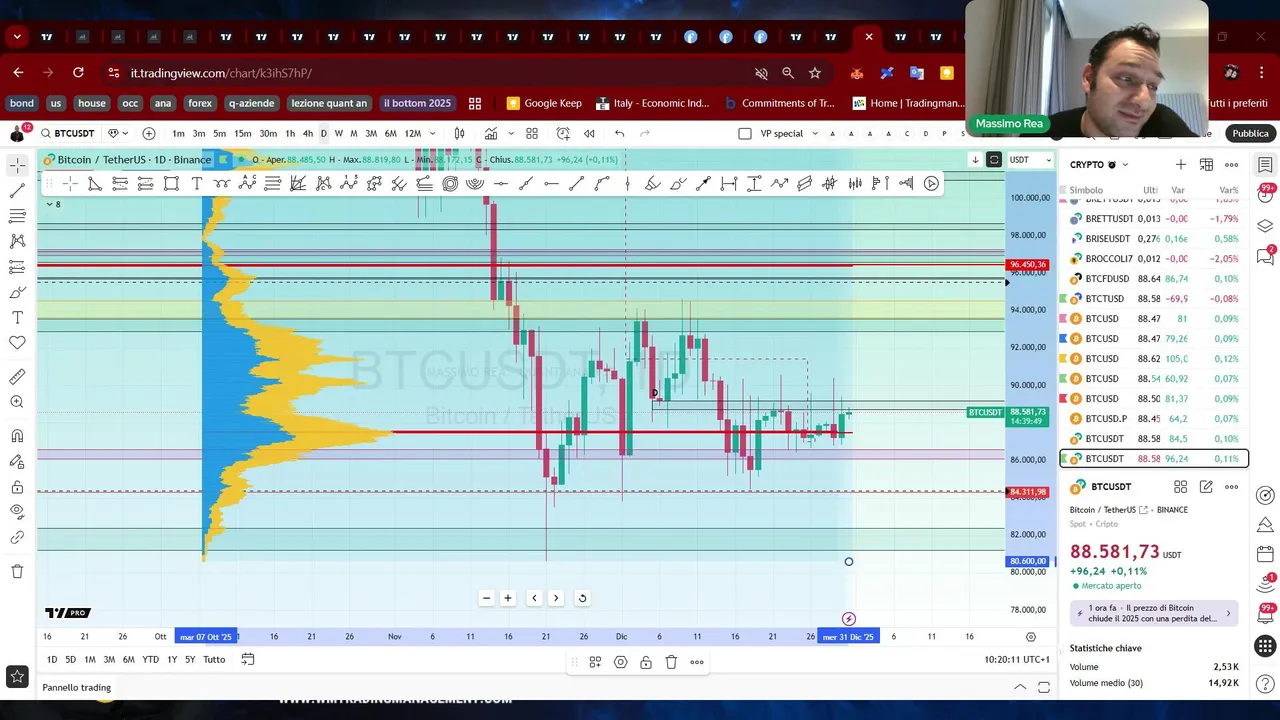Set the Tutto date range
The image size is (1280, 720).
(x=214, y=659)
